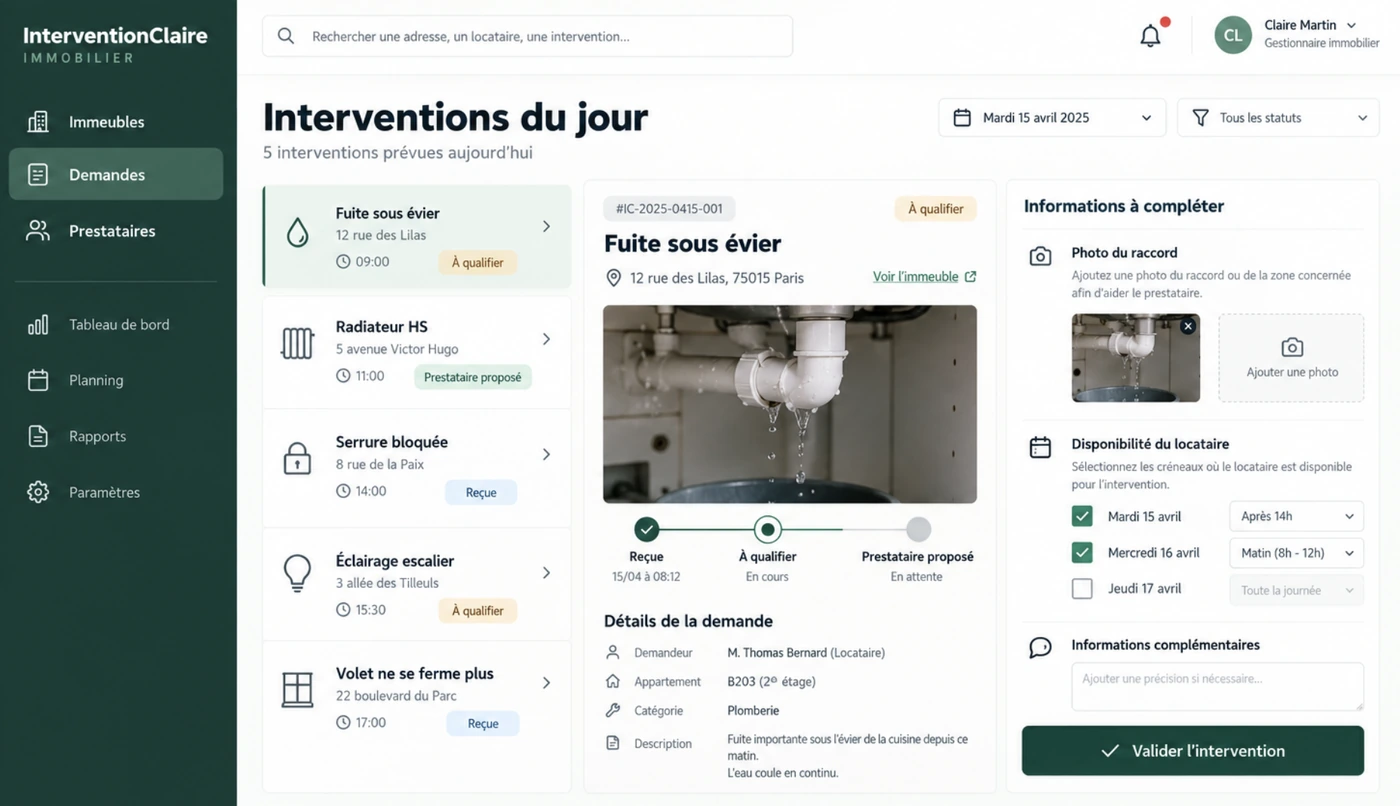Click the CL user avatar
The image size is (1400, 806).
1233,36
